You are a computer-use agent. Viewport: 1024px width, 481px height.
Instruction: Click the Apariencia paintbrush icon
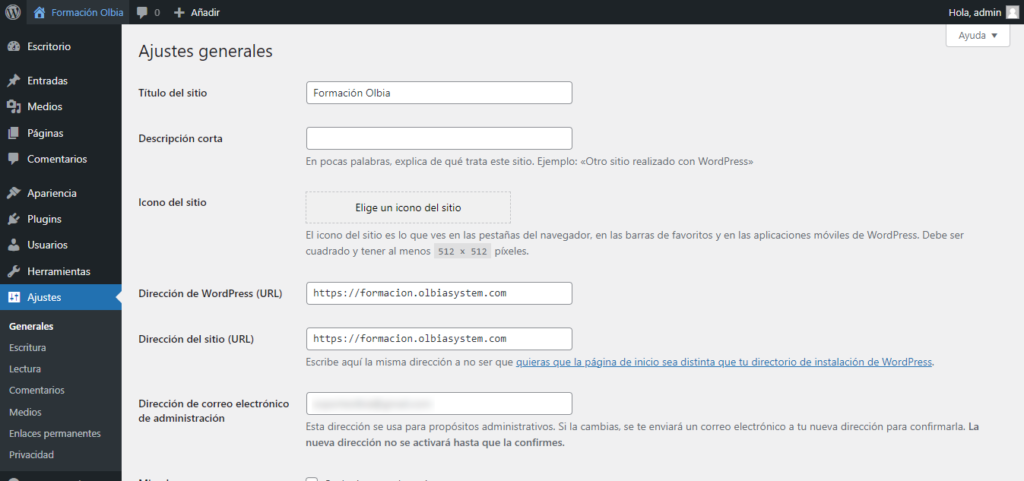coord(13,193)
